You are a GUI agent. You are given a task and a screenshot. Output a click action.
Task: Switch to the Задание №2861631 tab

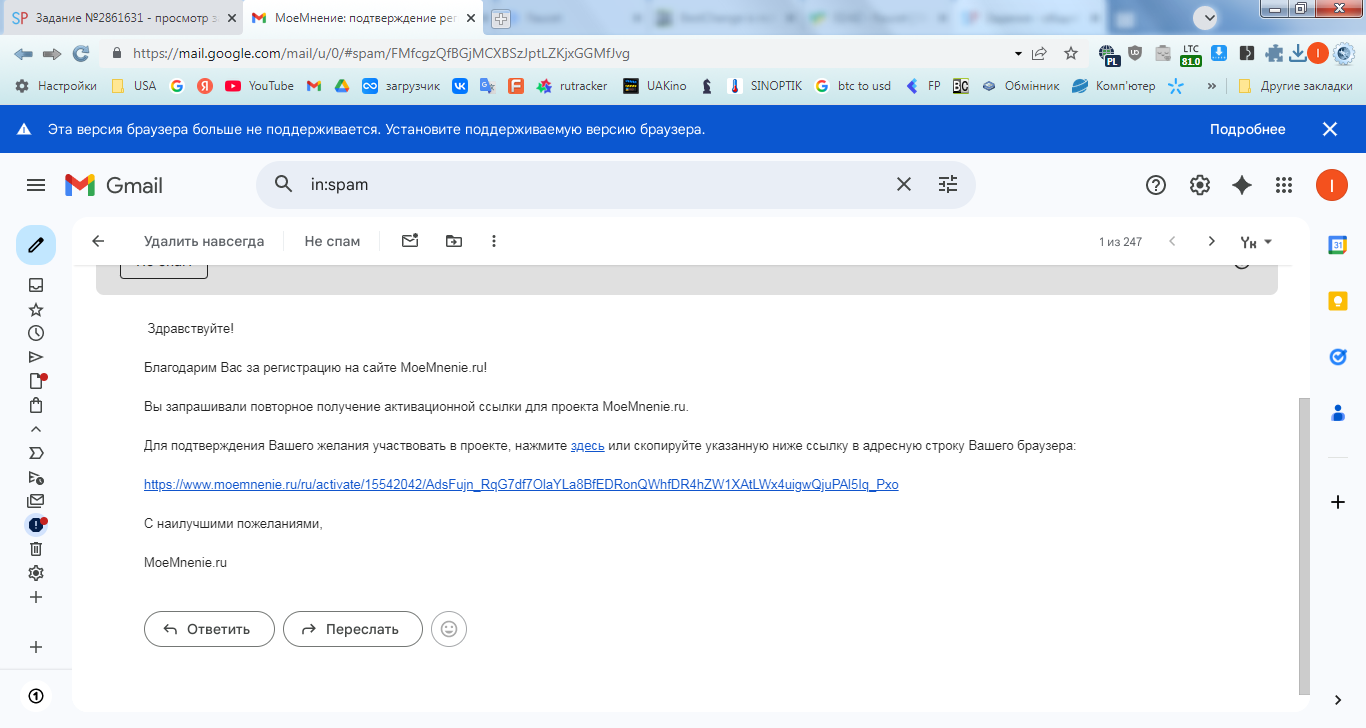pos(123,18)
